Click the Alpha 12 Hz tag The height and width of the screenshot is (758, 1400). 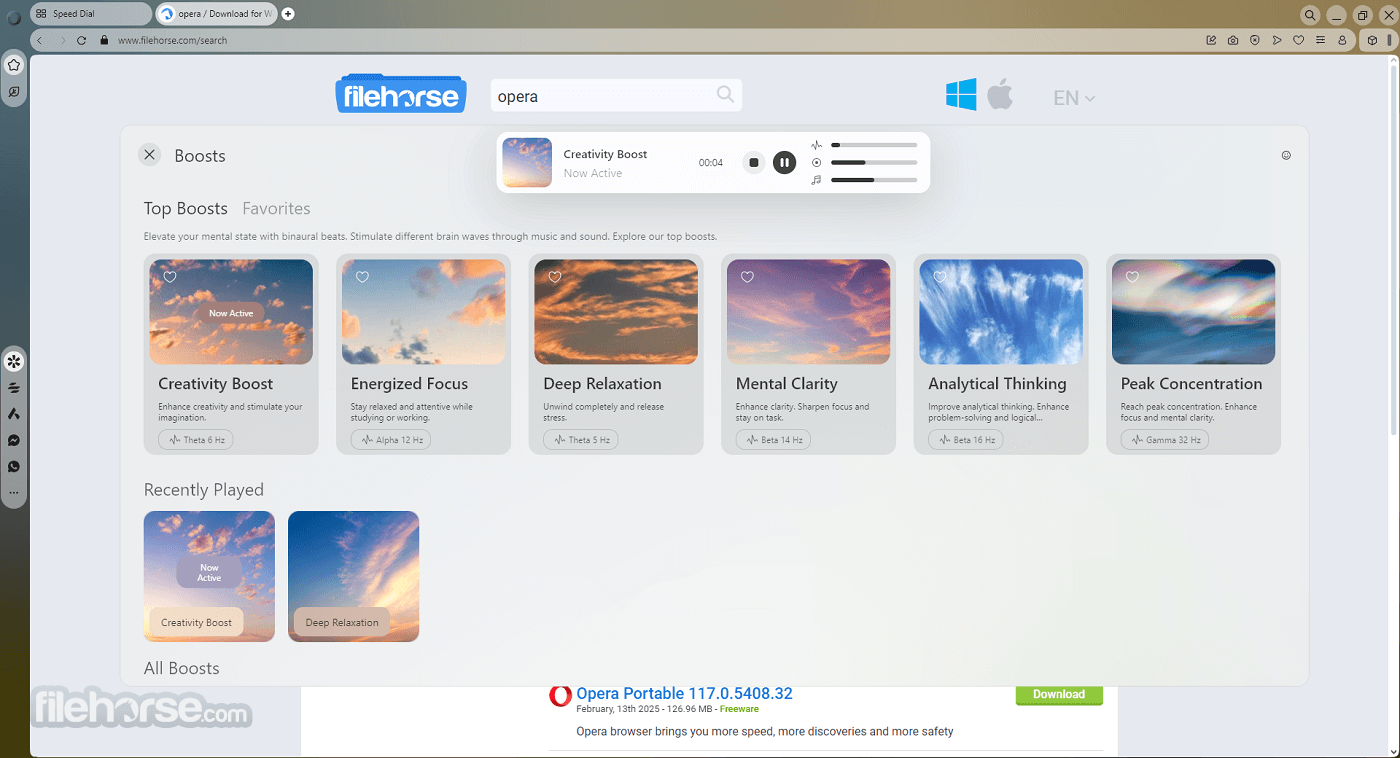click(x=391, y=440)
